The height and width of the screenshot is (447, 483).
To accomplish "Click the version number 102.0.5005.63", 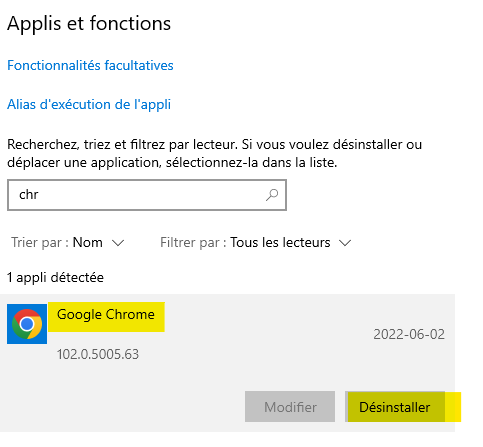I will click(x=98, y=354).
